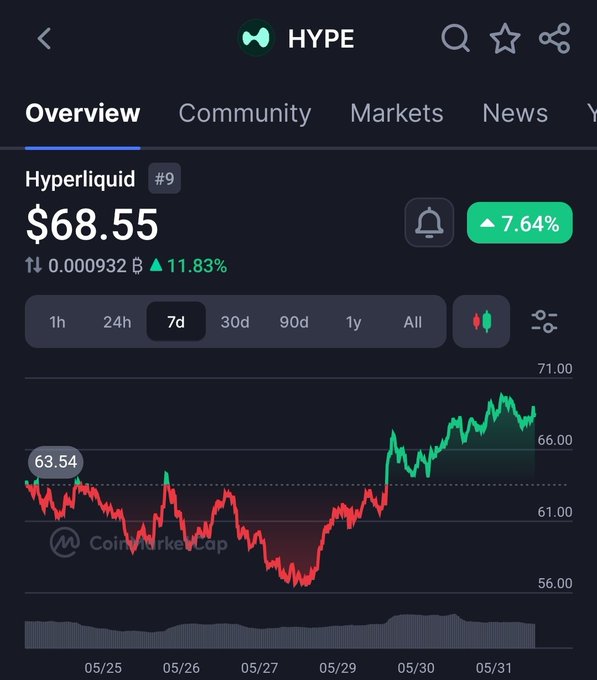Open chart settings sliders icon
The image size is (597, 680).
(544, 321)
